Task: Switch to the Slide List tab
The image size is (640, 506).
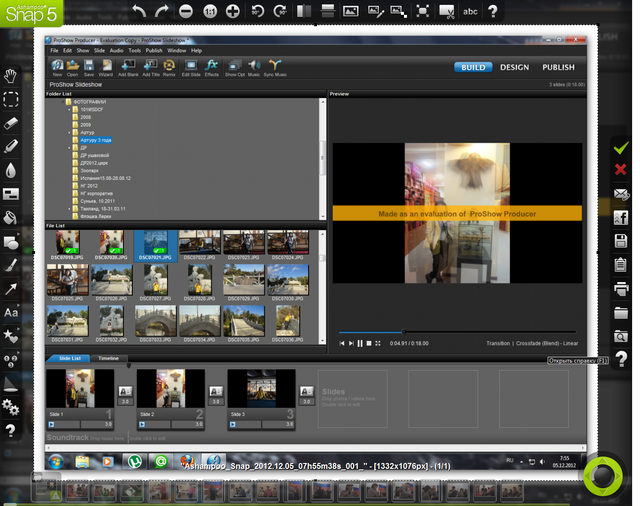Action: pos(70,358)
